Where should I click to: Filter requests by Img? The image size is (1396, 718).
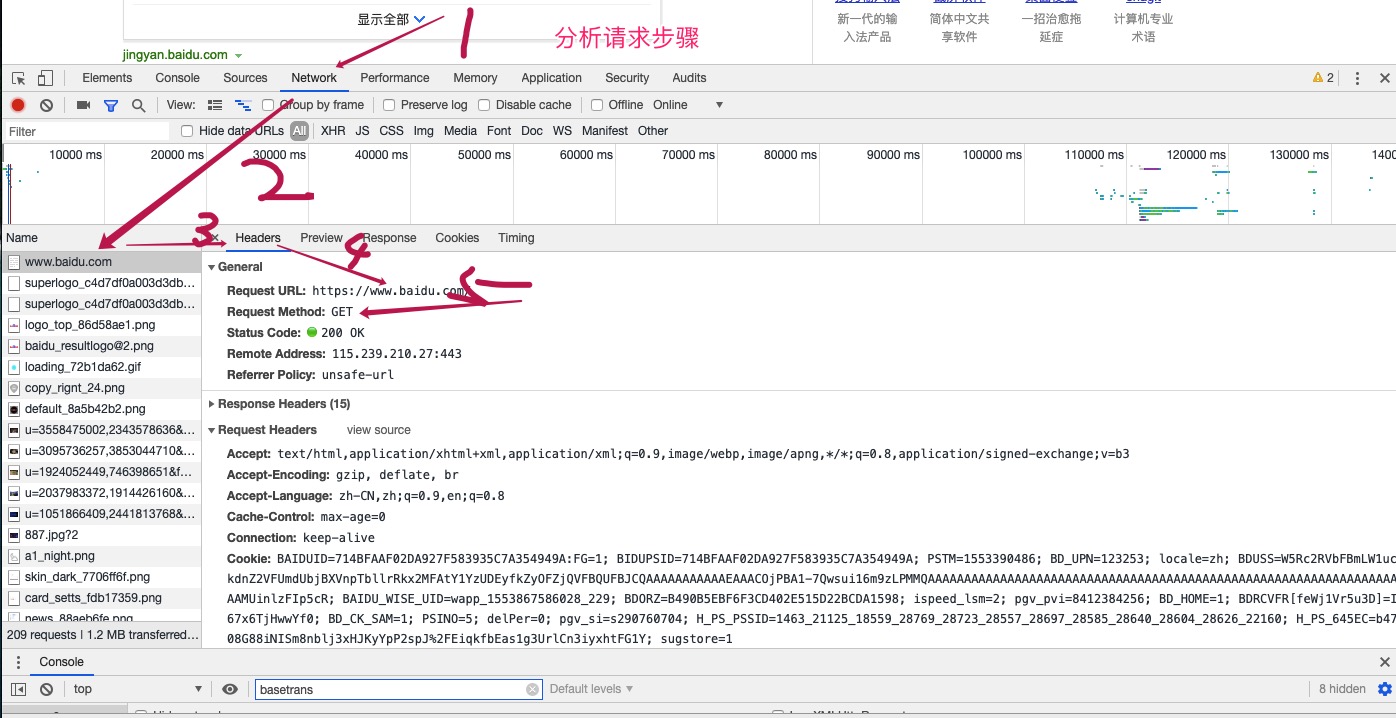pyautogui.click(x=424, y=131)
